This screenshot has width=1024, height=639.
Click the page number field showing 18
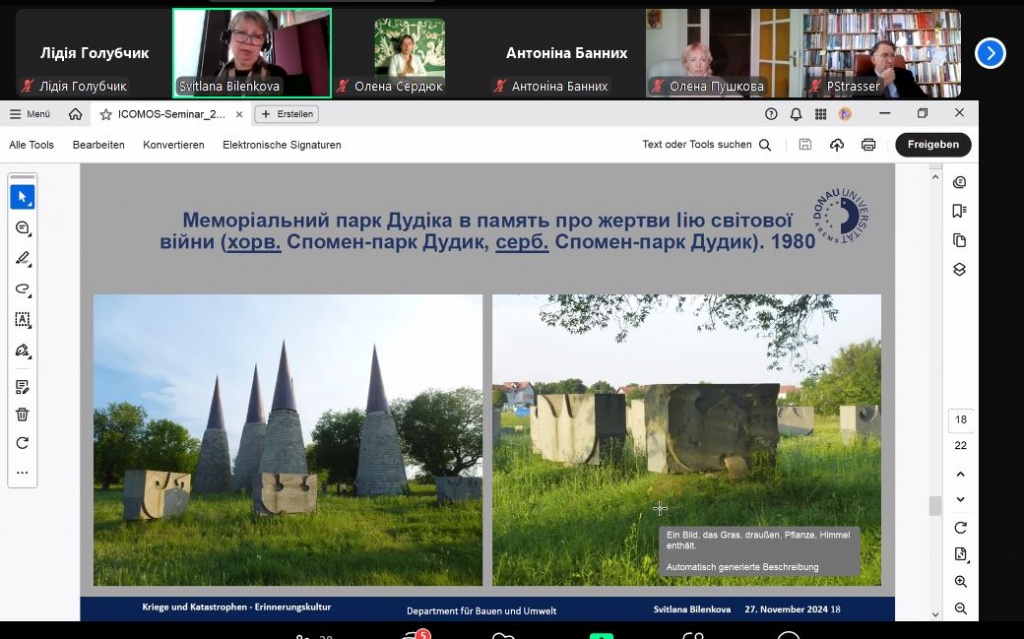(959, 420)
